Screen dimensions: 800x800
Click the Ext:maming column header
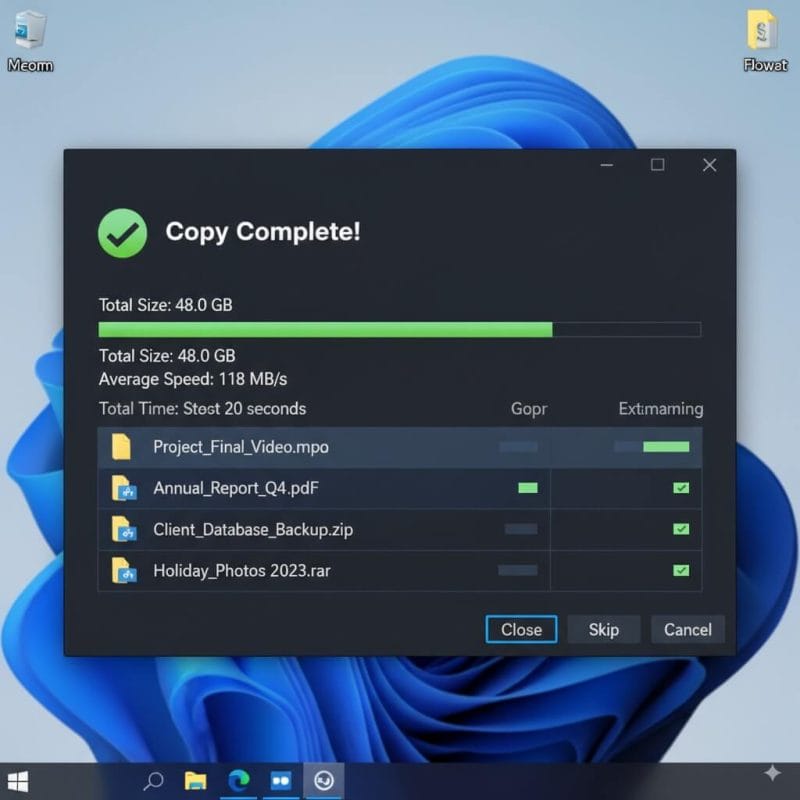[x=660, y=409]
